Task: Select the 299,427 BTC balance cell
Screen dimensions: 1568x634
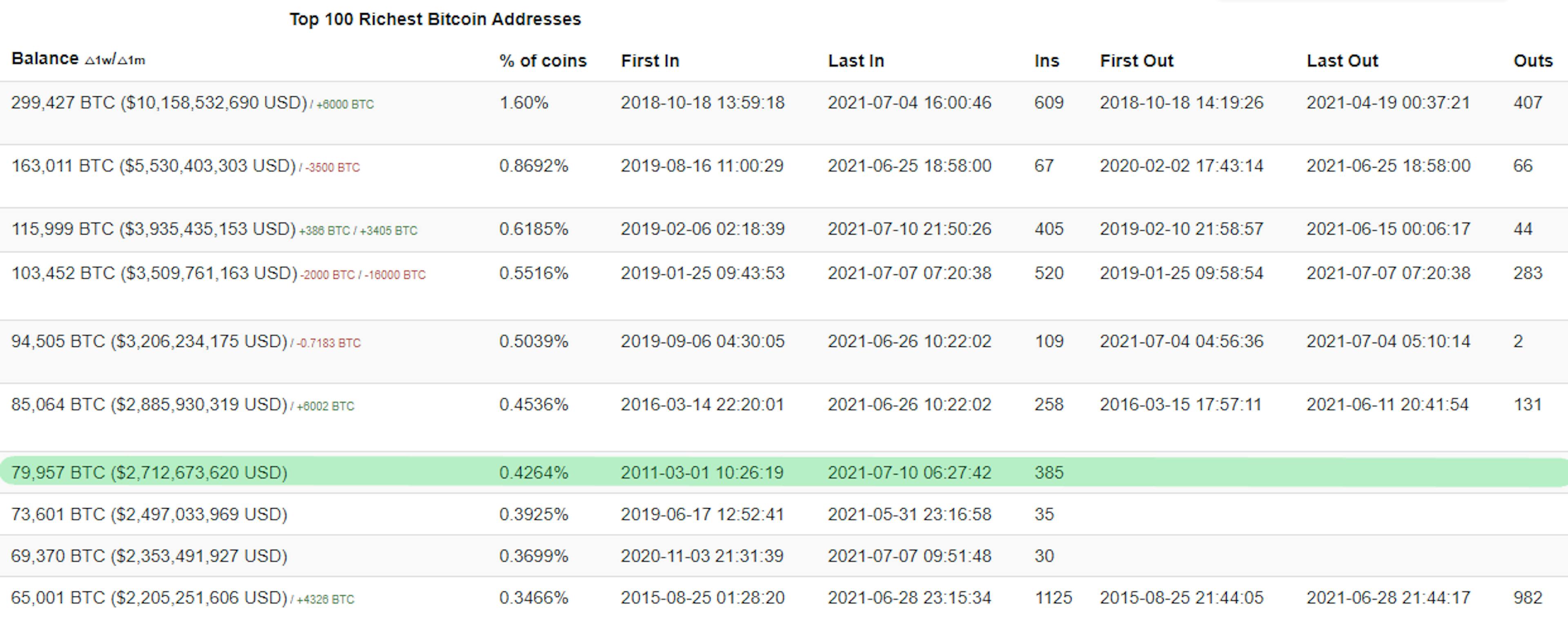Action: coord(159,102)
